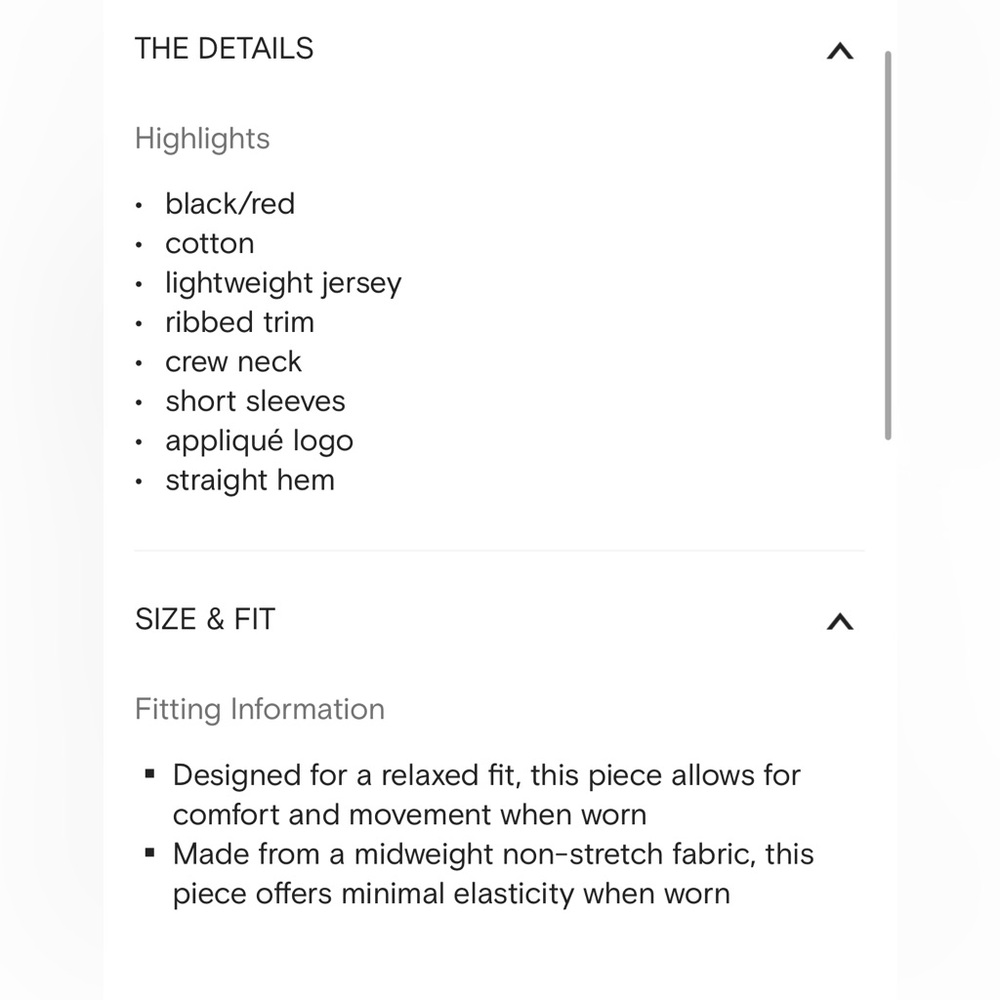The image size is (1000, 1000).
Task: Click the appliqué logo list item
Action: [259, 441]
